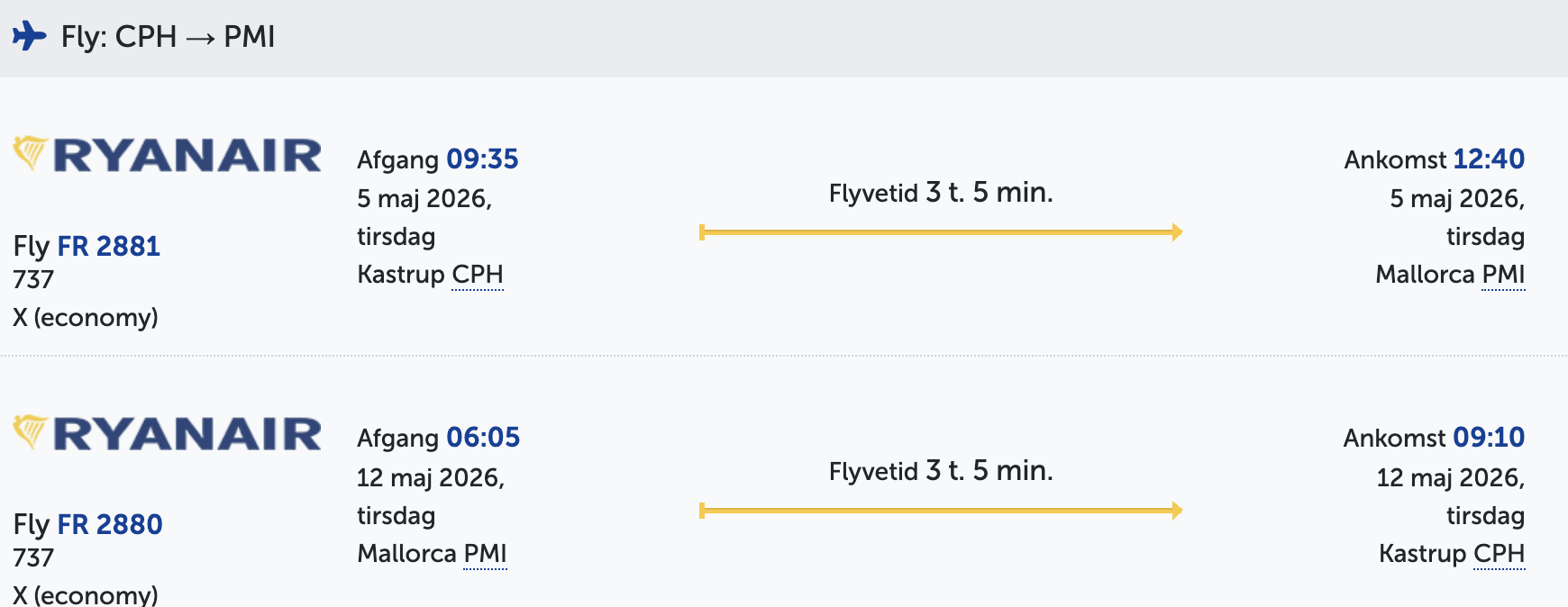
Task: Click the CPH code next to Kastrup arrival
Action: click(x=1499, y=553)
